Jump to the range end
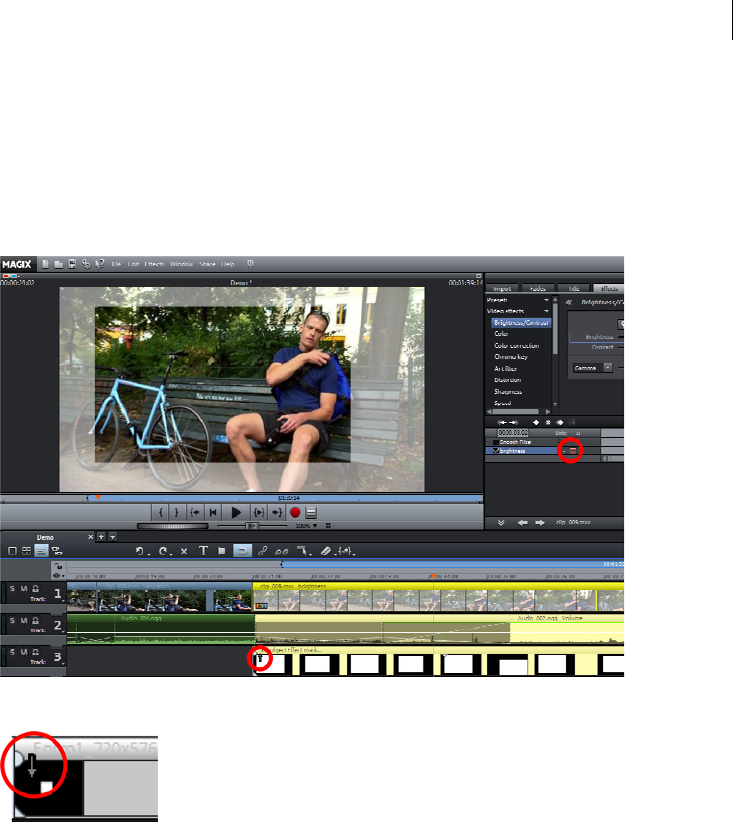The width and height of the screenshot is (733, 822). [x=277, y=513]
